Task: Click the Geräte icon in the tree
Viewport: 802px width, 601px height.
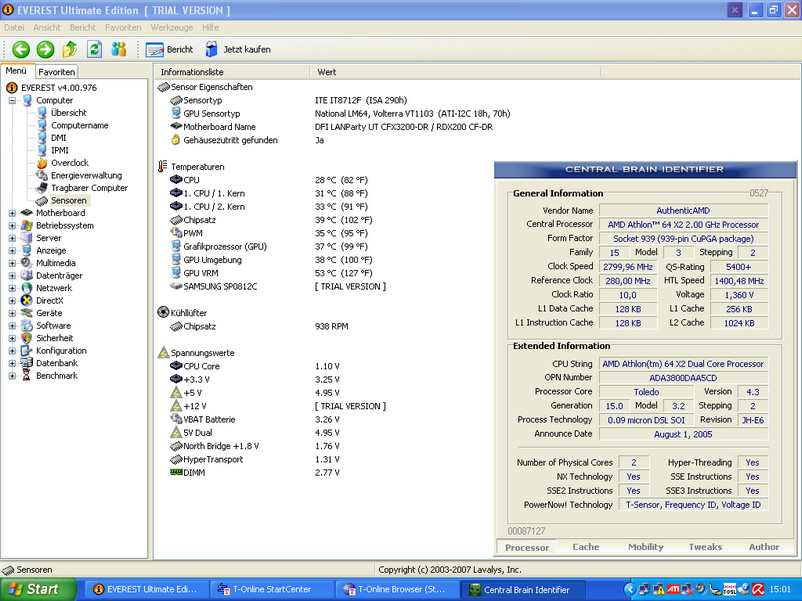Action: pos(27,313)
